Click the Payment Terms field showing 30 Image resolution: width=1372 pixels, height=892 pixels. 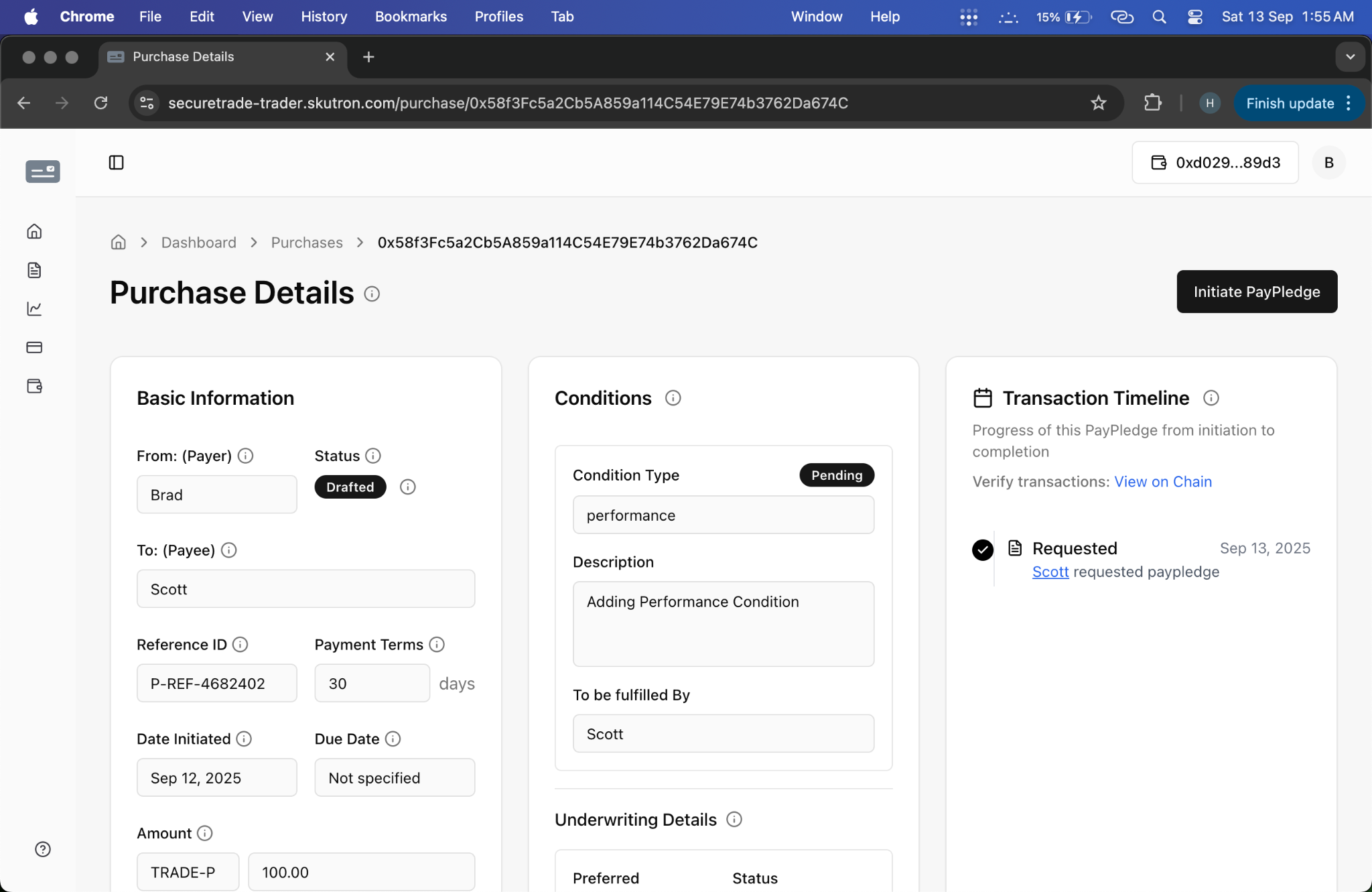372,683
